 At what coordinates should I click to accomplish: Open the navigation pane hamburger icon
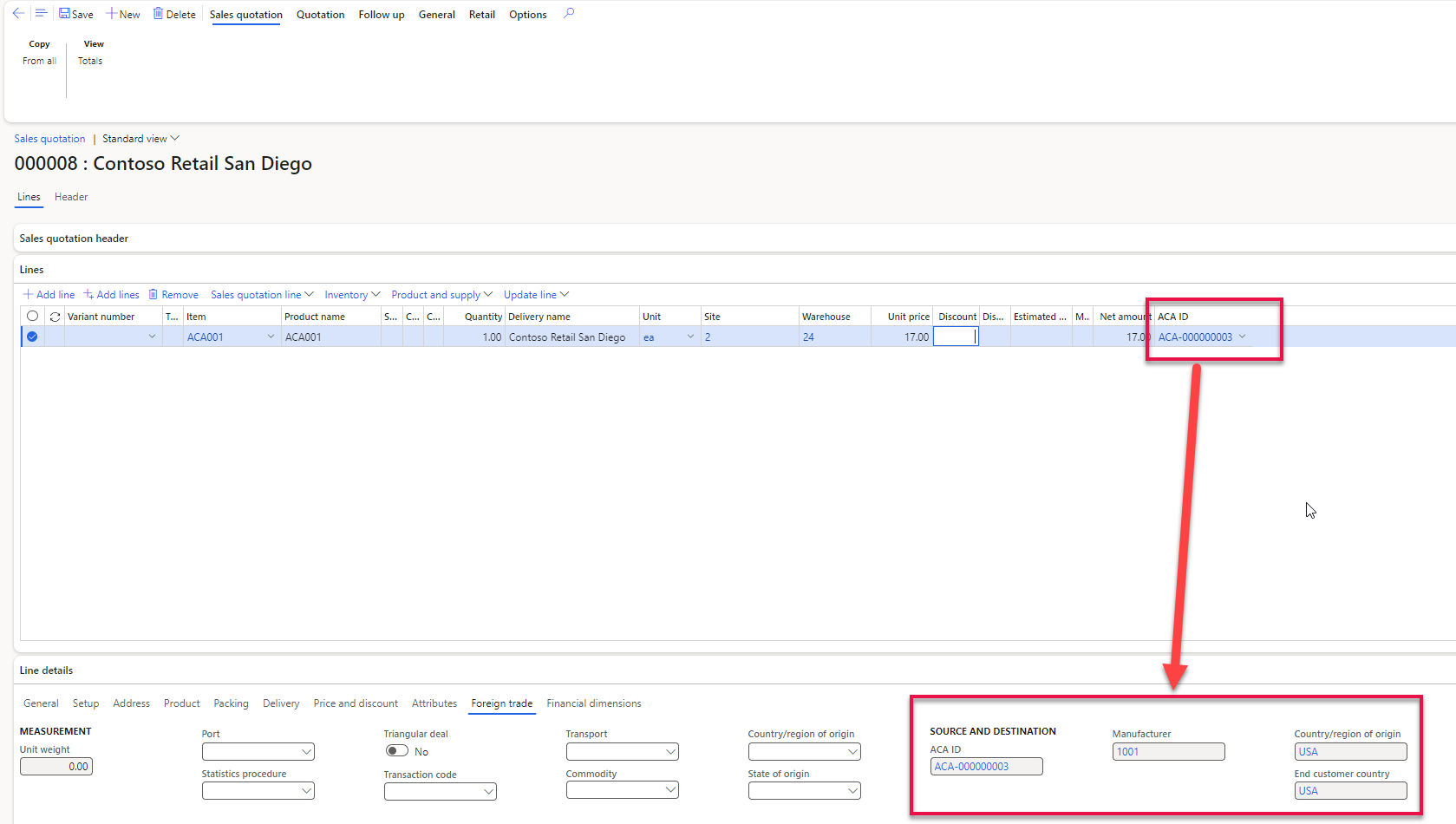(41, 13)
